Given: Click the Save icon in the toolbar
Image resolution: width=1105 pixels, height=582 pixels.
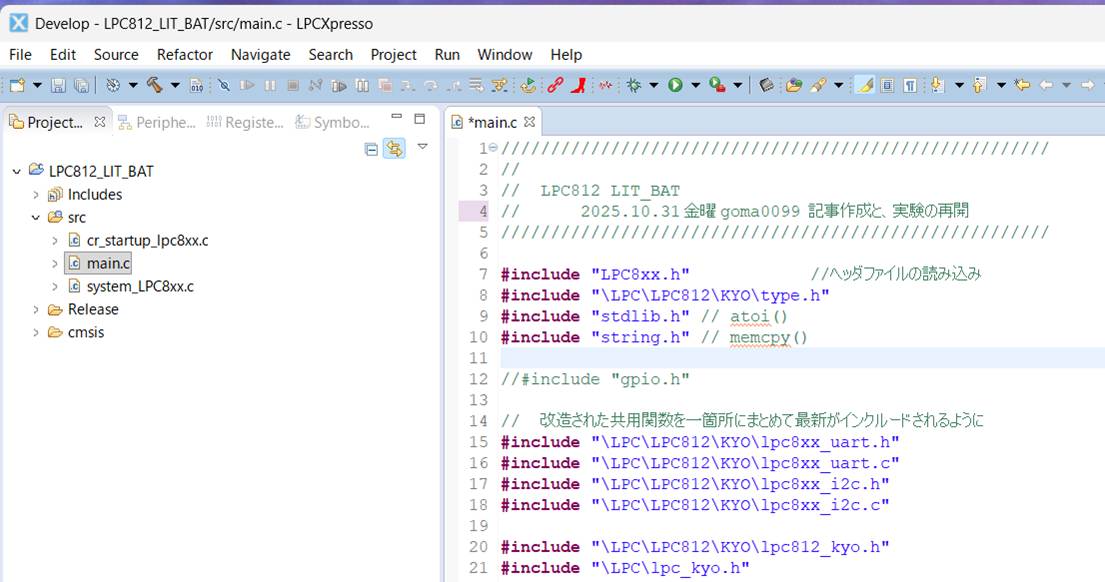Looking at the screenshot, I should coord(58,86).
